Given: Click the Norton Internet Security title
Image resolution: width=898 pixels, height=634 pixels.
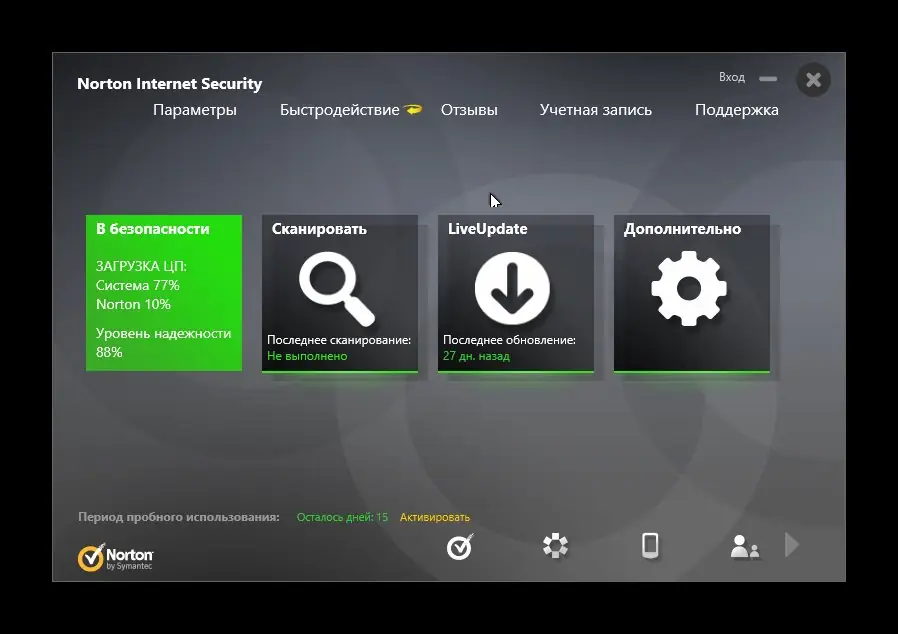Looking at the screenshot, I should tap(170, 84).
